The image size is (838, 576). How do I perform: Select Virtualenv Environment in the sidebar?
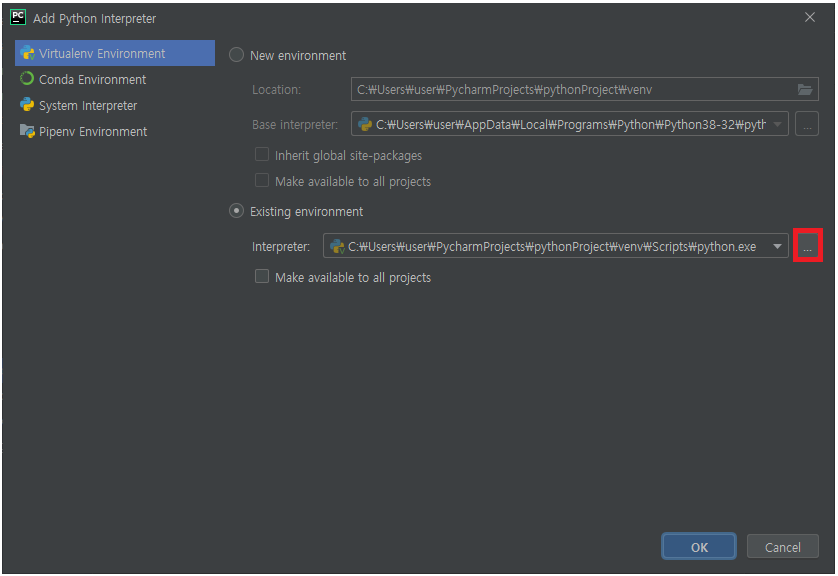pos(115,53)
